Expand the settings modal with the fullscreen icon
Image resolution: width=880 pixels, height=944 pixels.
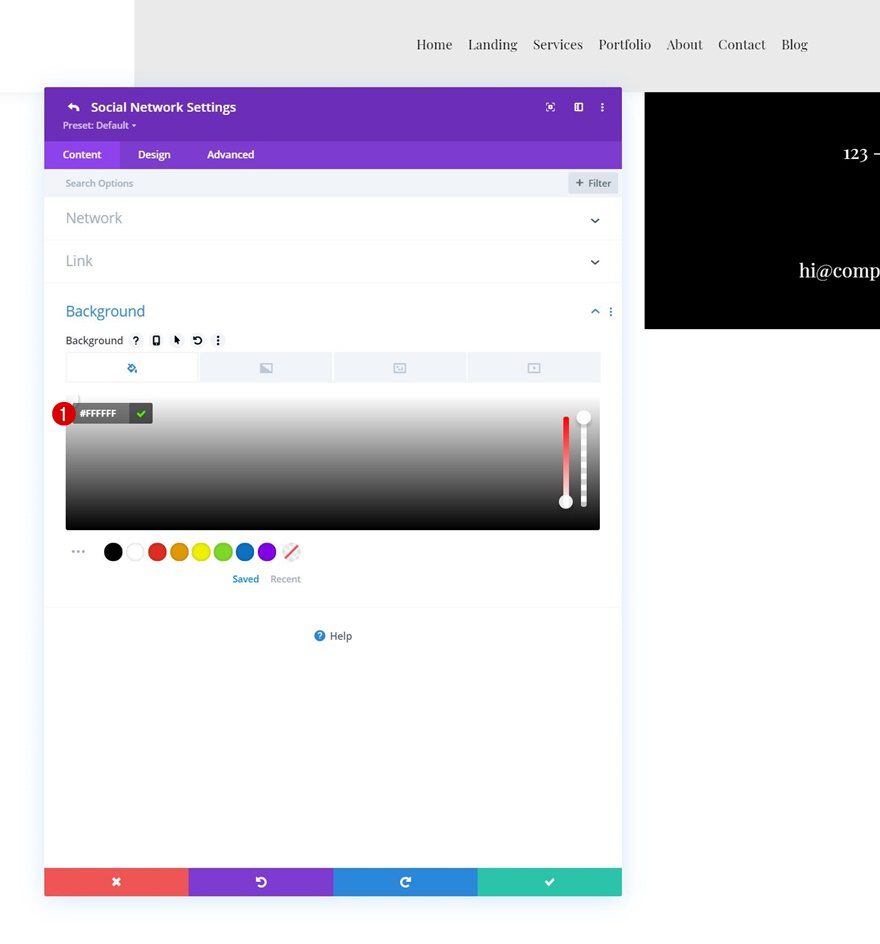pyautogui.click(x=550, y=107)
